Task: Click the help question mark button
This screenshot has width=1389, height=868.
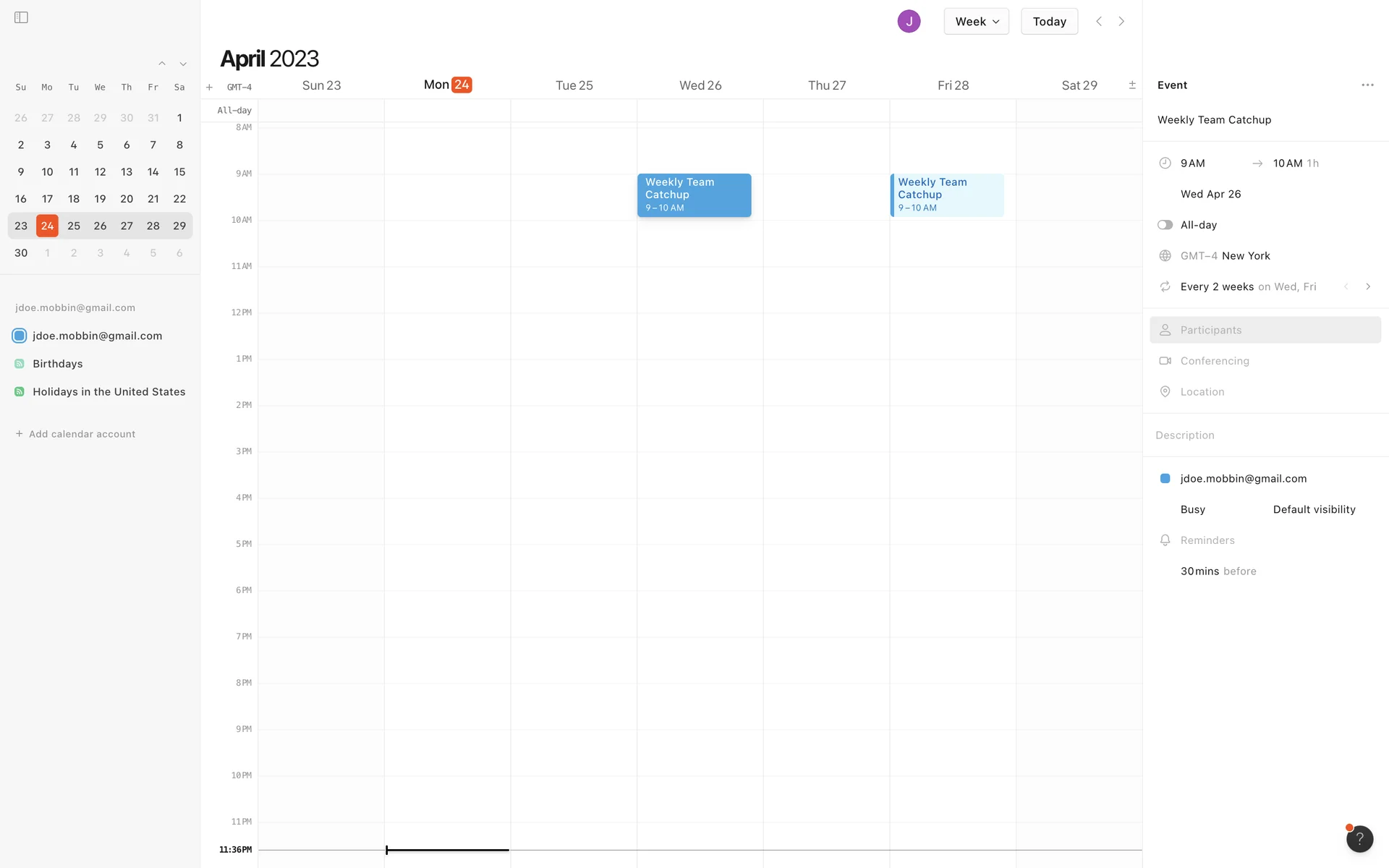Action: point(1359,838)
